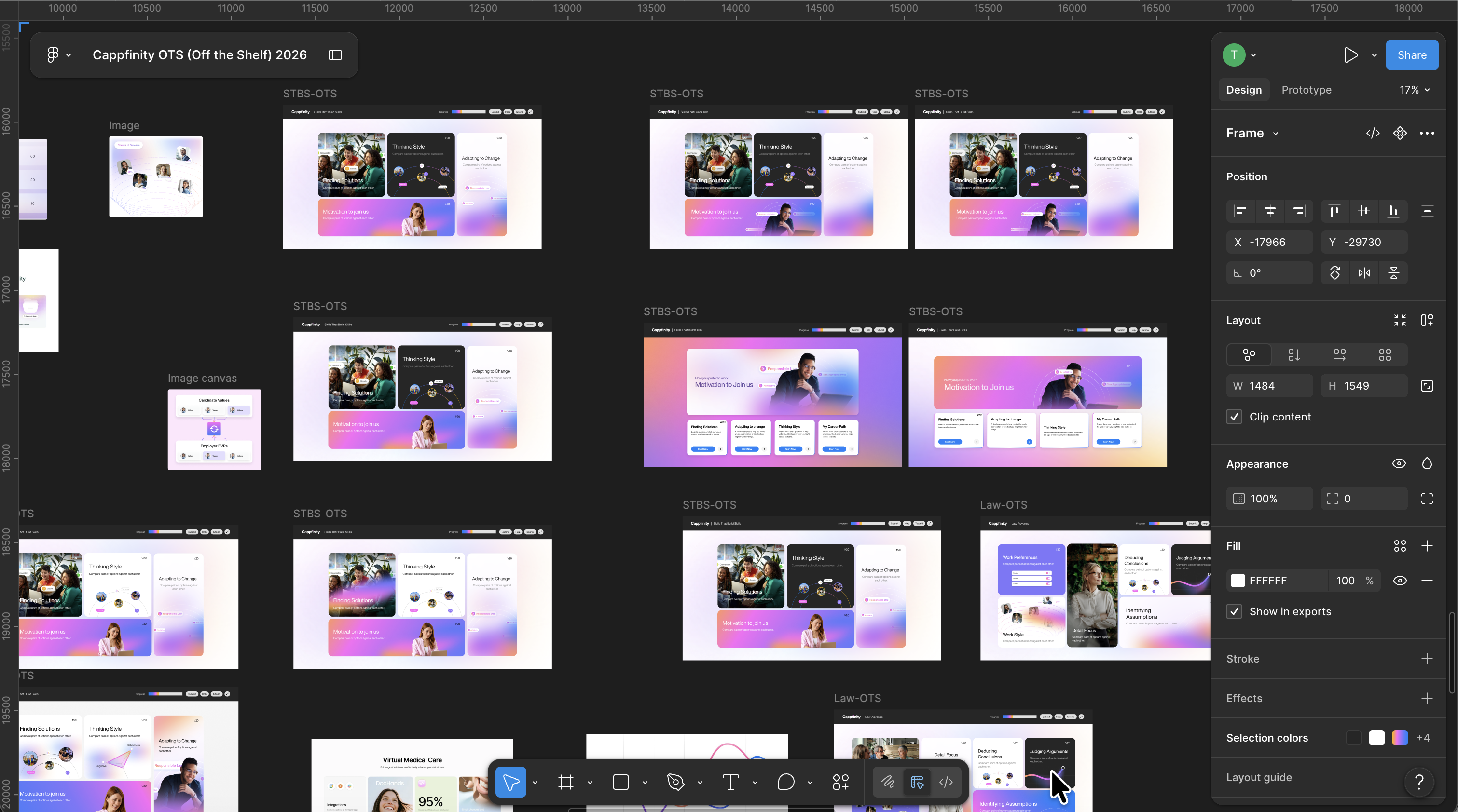Select the Frame tool in bottom toolbar
The height and width of the screenshot is (812, 1458).
click(x=565, y=783)
